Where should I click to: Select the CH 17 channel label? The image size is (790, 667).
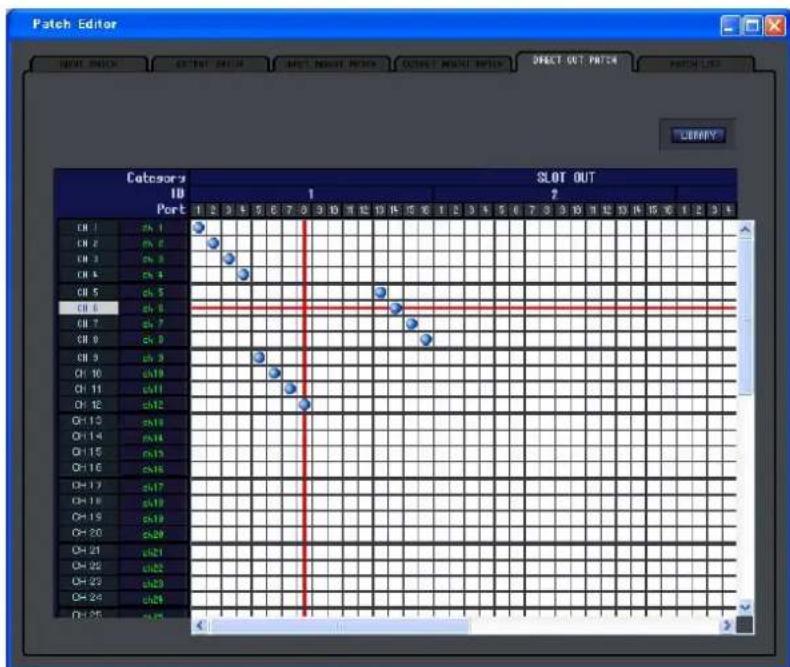pyautogui.click(x=89, y=486)
